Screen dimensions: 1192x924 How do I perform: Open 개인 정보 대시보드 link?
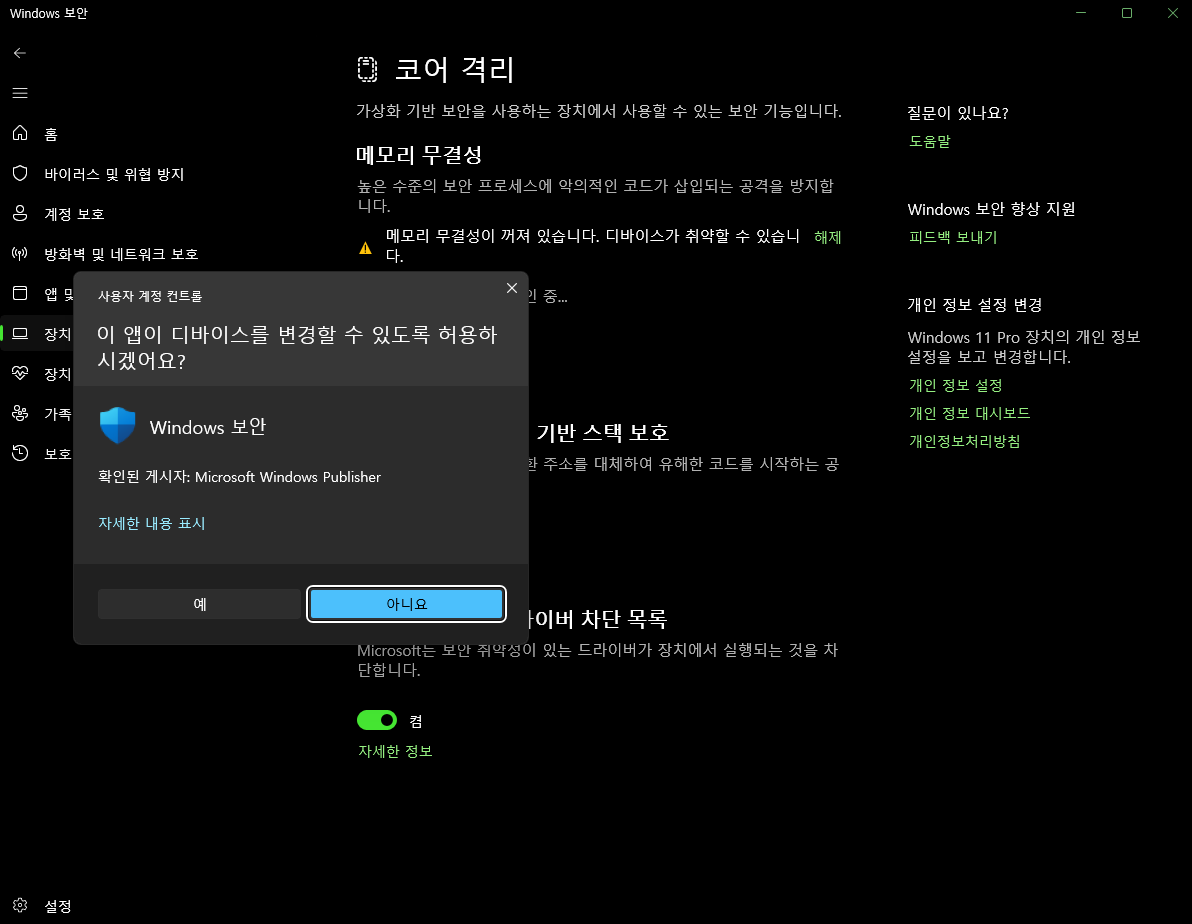(x=970, y=413)
